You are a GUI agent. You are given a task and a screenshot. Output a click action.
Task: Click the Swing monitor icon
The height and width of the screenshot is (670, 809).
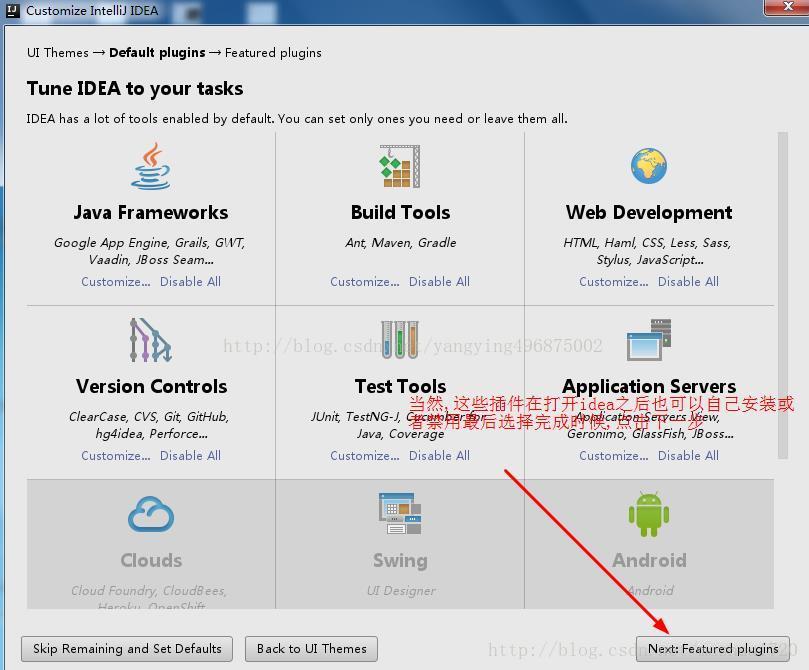(399, 515)
